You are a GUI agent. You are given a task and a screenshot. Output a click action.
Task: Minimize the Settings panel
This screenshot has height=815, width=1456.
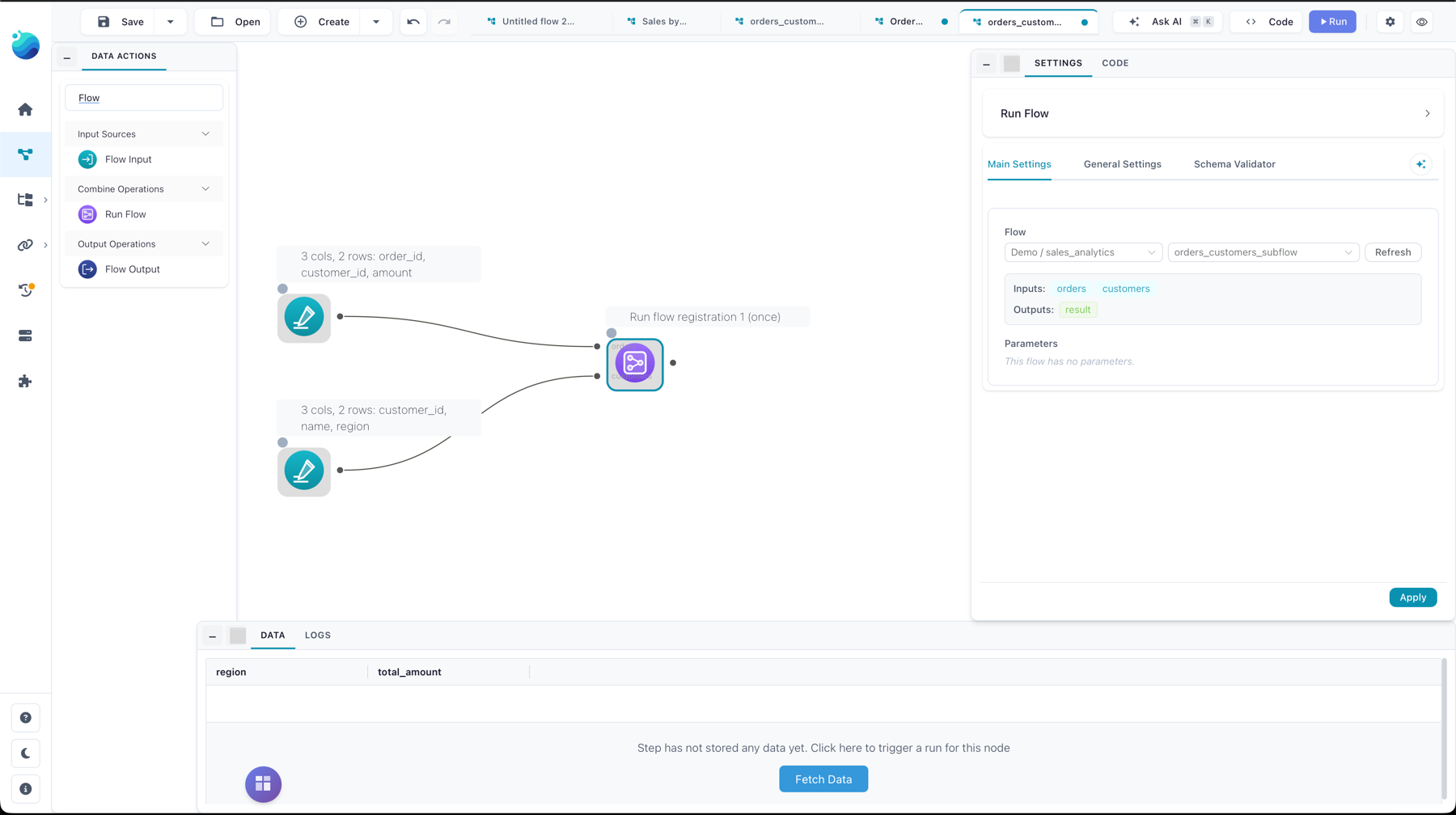point(986,63)
